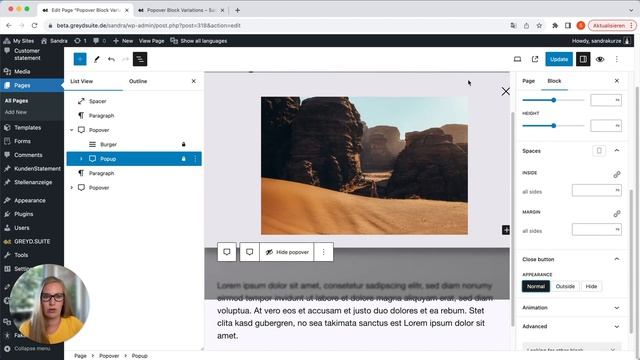Click the first popover icon in block toolbar
This screenshot has width=640, height=360.
[227, 252]
